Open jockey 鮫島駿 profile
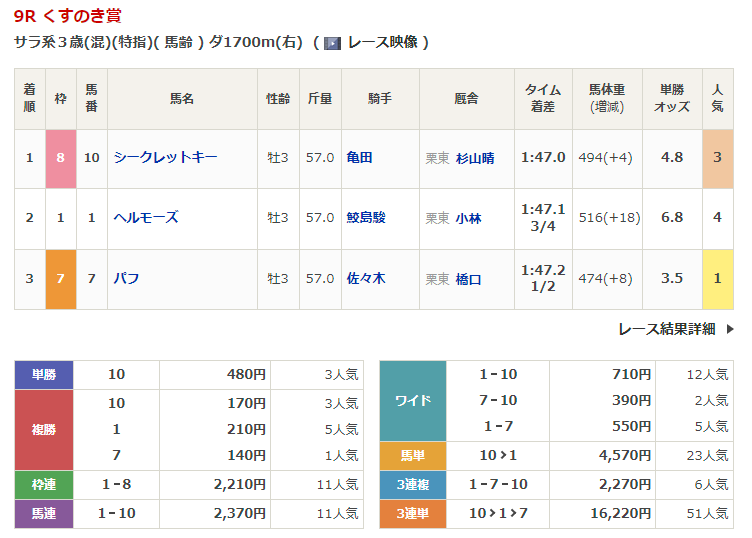The height and width of the screenshot is (538, 752). 366,218
